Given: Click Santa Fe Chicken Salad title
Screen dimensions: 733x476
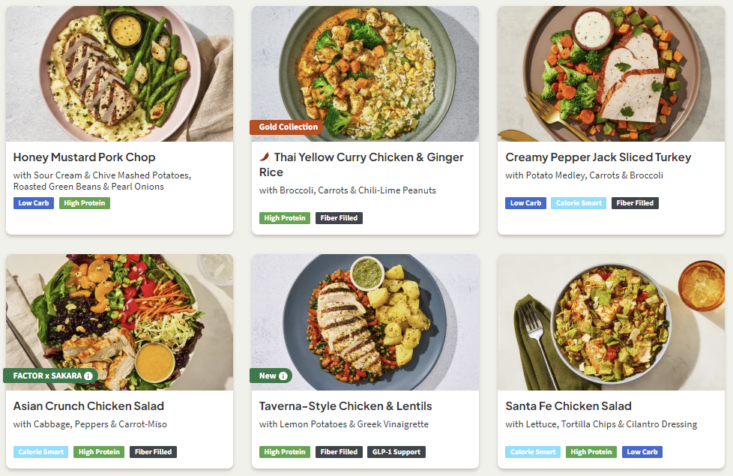Looking at the screenshot, I should 568,406.
